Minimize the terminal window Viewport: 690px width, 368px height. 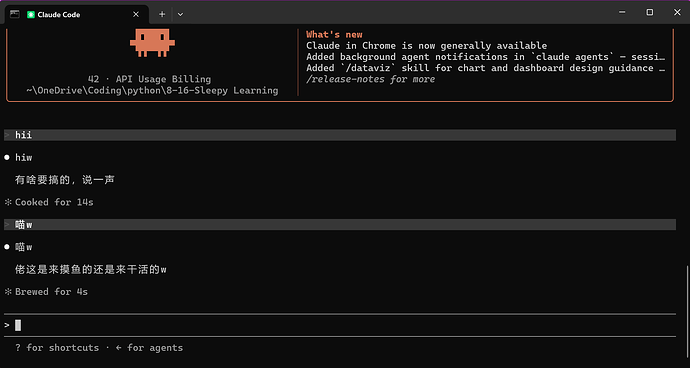tap(622, 12)
